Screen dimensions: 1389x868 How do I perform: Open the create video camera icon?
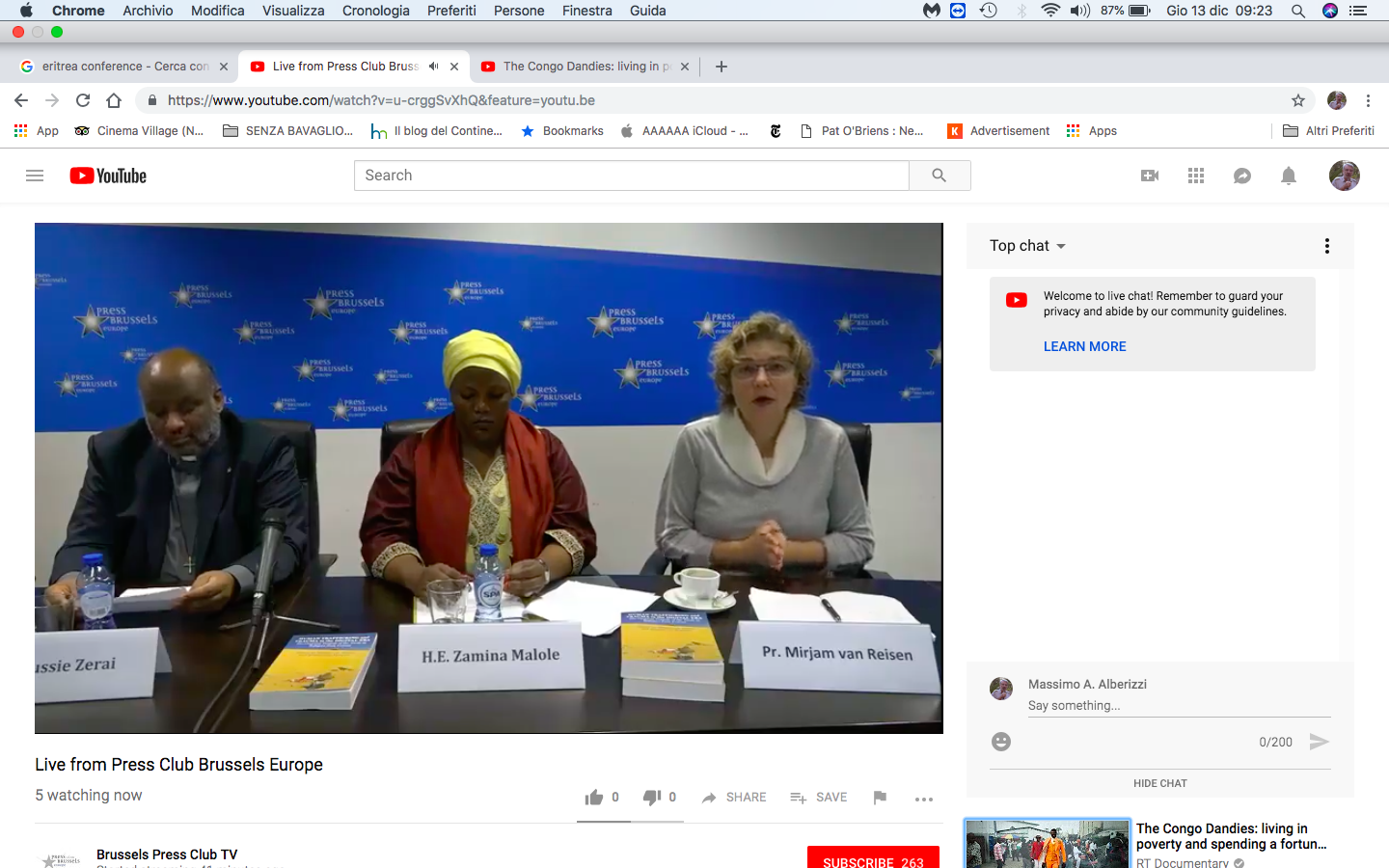pyautogui.click(x=1150, y=176)
